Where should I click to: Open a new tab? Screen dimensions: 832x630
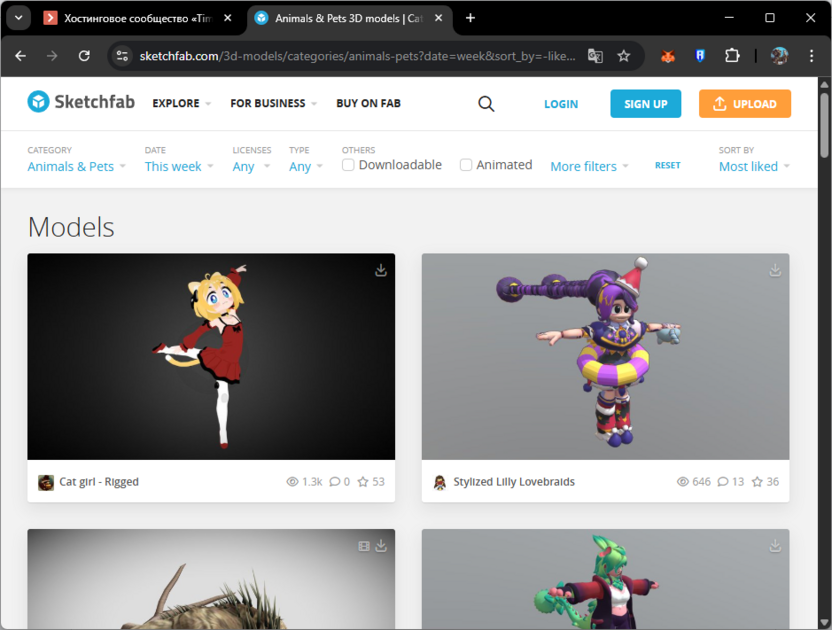click(470, 18)
